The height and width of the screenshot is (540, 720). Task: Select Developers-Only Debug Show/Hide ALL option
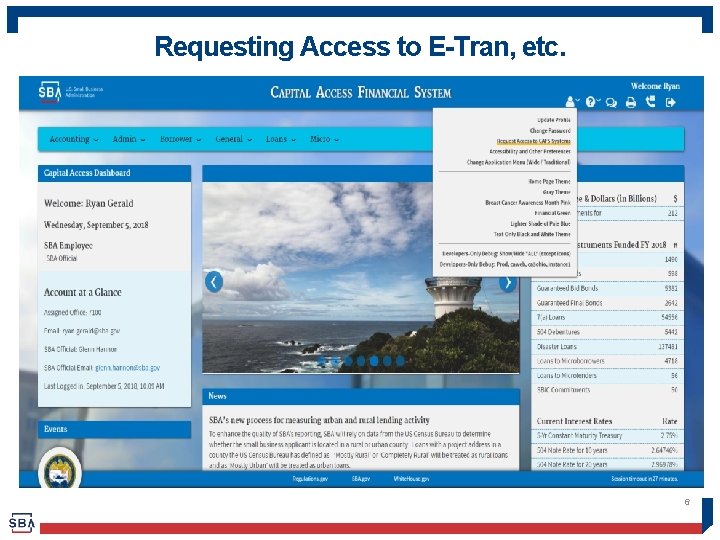(x=506, y=253)
